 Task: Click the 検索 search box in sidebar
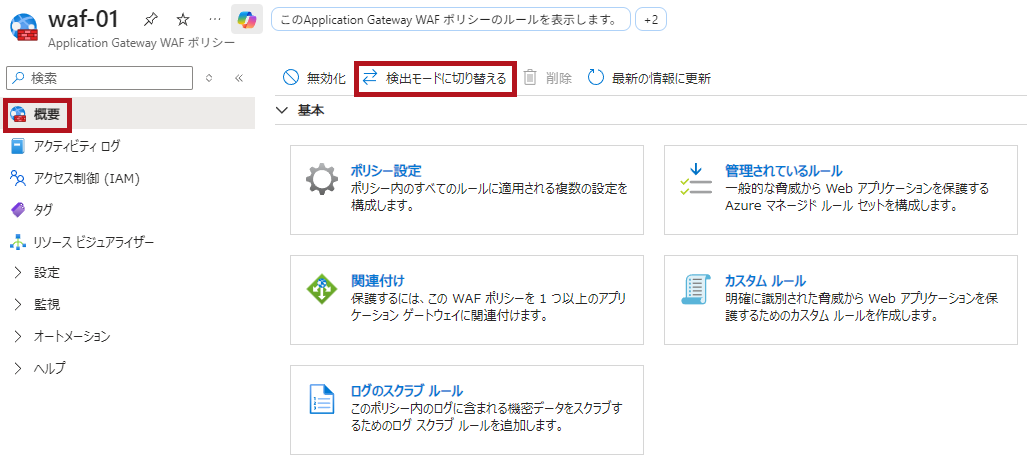click(100, 78)
